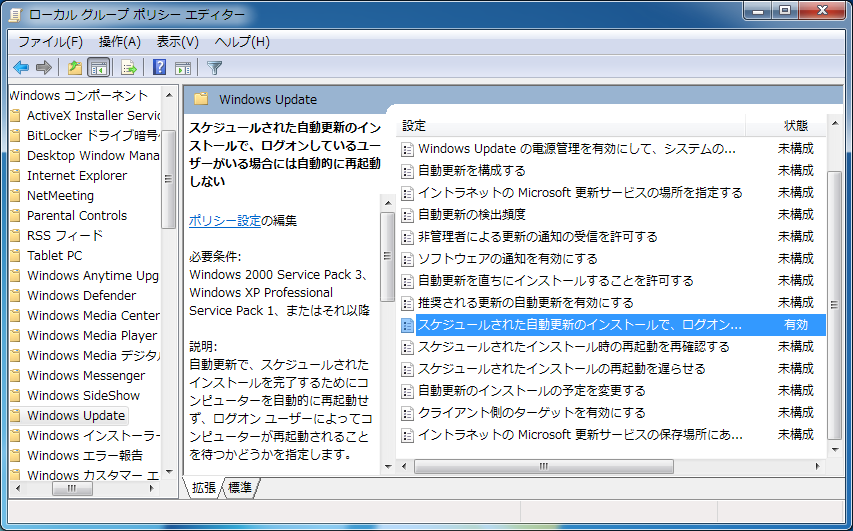This screenshot has height=531, width=853.
Task: Select Windows Media Center tree folder
Action: 93,316
